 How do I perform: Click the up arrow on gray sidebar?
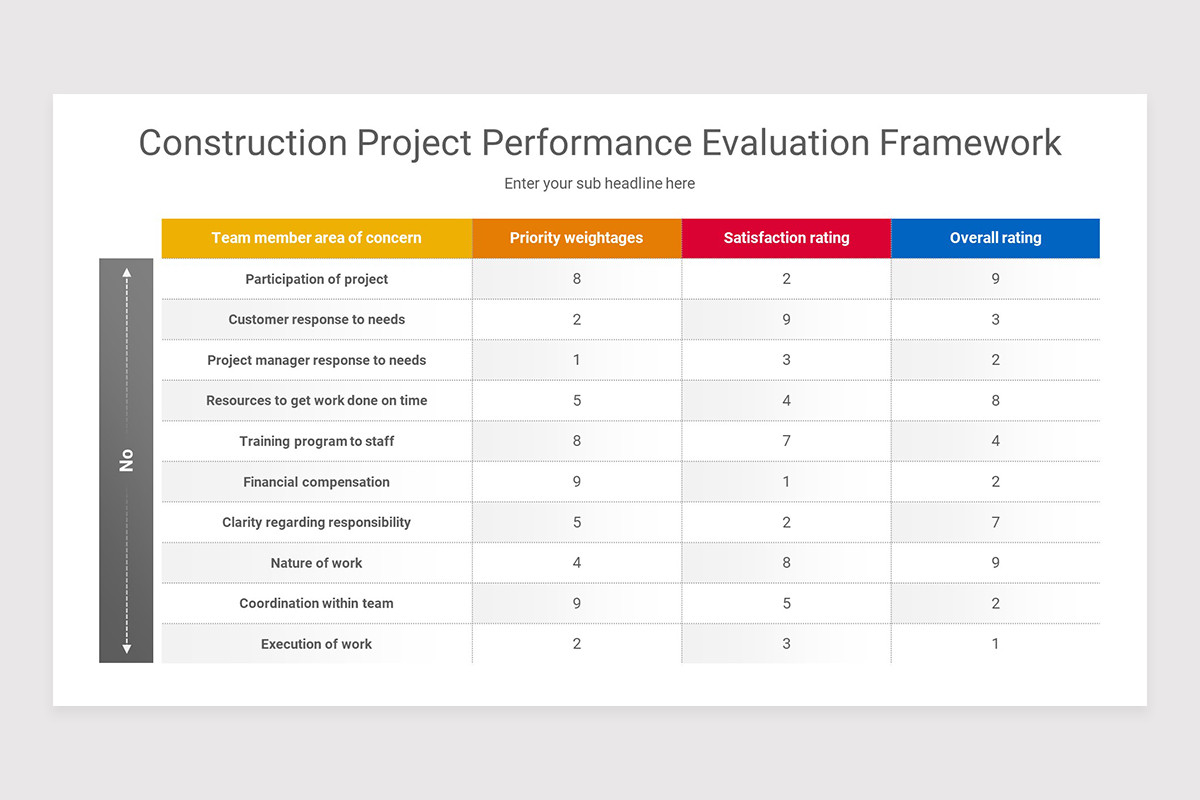pyautogui.click(x=127, y=271)
